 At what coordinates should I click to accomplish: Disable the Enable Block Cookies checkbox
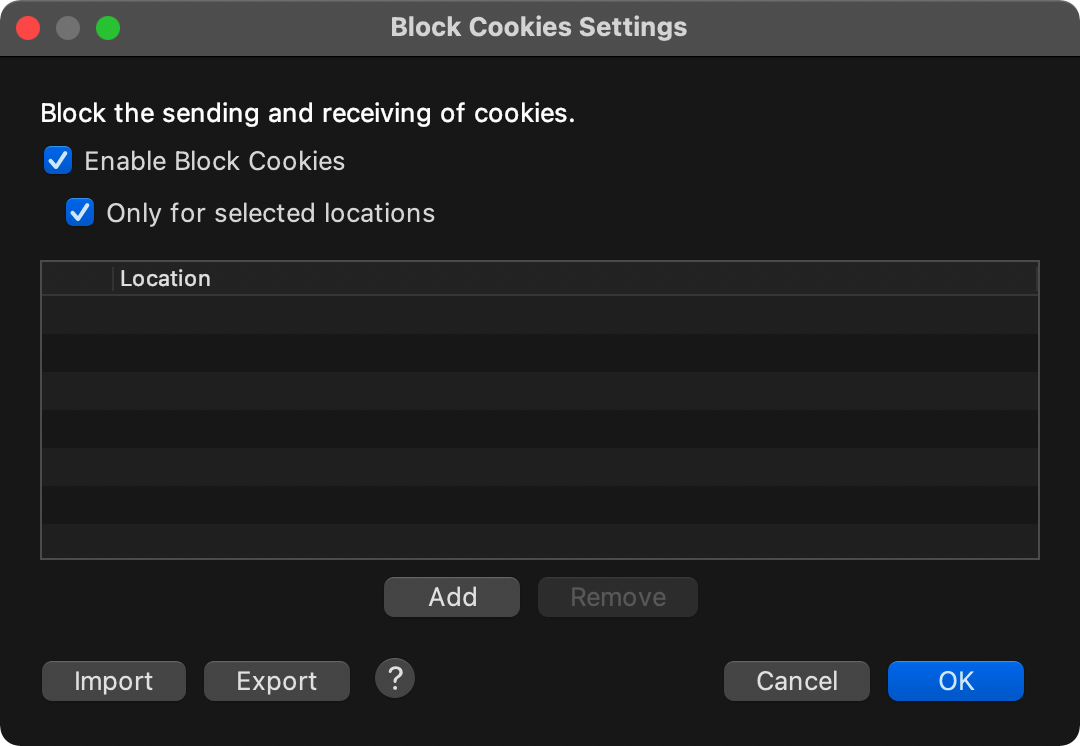[58, 161]
